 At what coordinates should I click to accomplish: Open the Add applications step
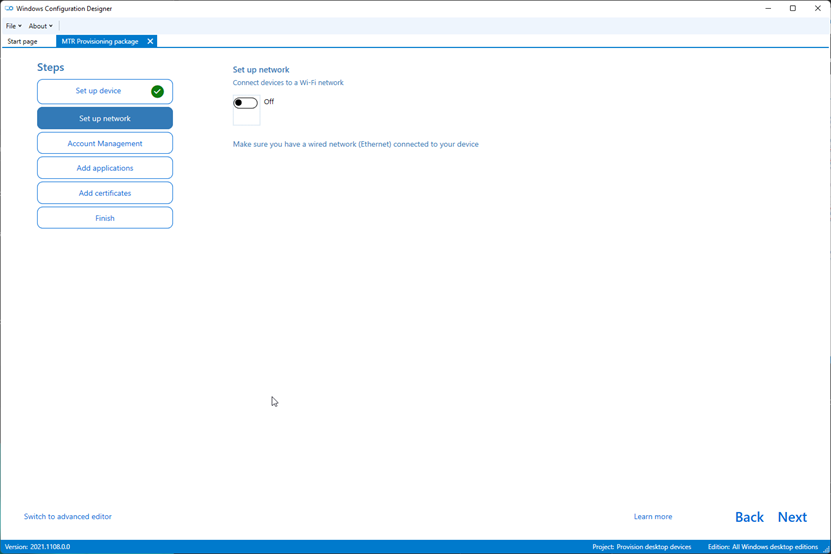click(105, 168)
